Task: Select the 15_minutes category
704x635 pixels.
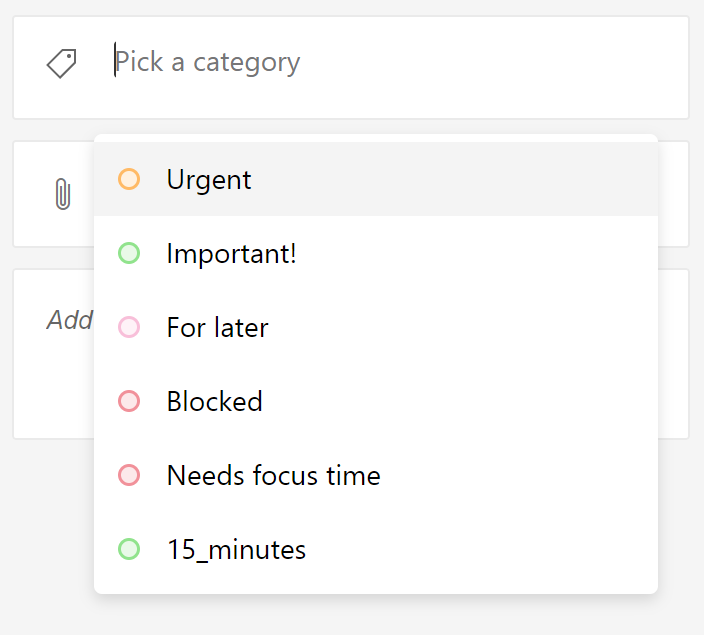Action: coord(376,549)
